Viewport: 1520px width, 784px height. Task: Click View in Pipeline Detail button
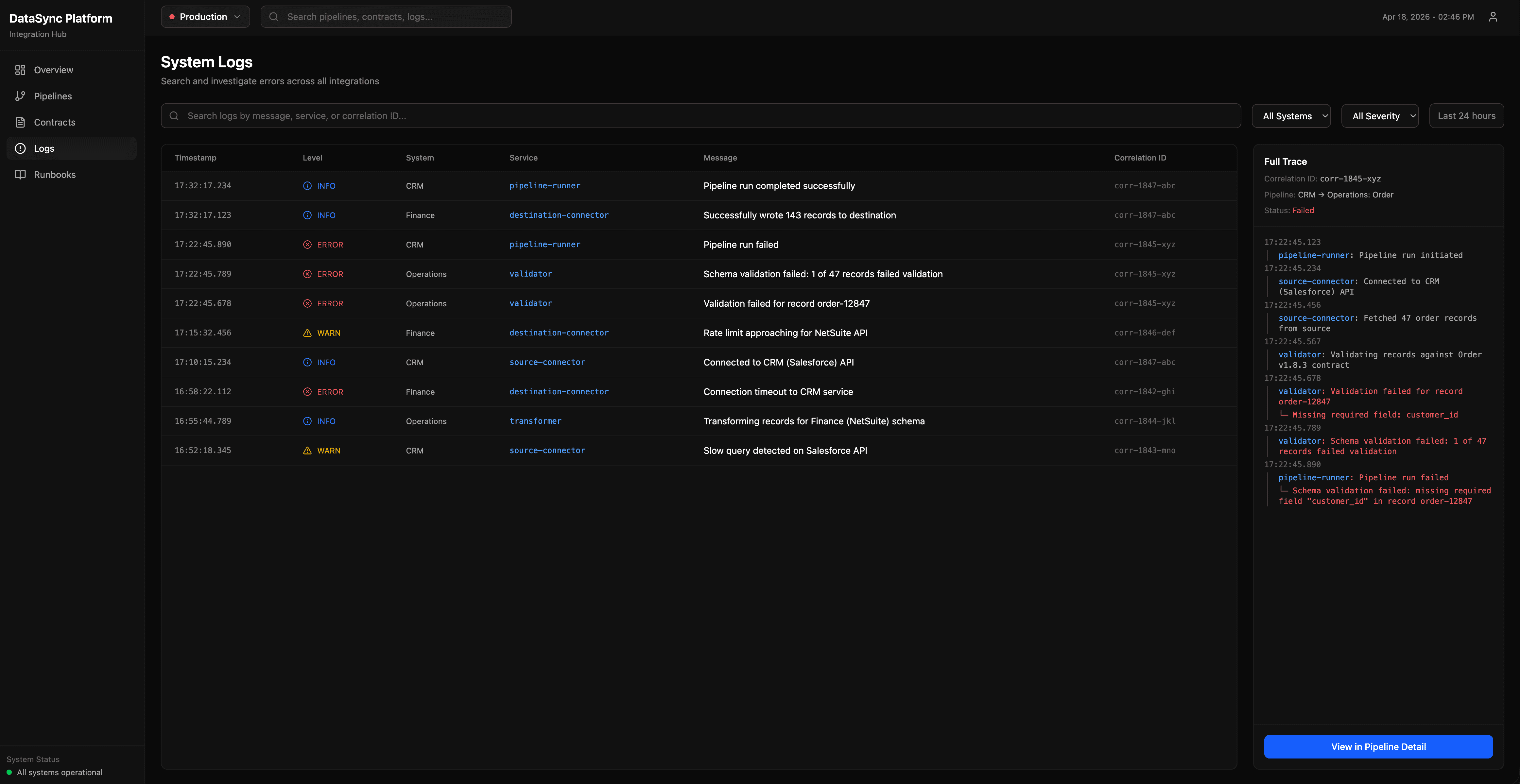pyautogui.click(x=1378, y=747)
